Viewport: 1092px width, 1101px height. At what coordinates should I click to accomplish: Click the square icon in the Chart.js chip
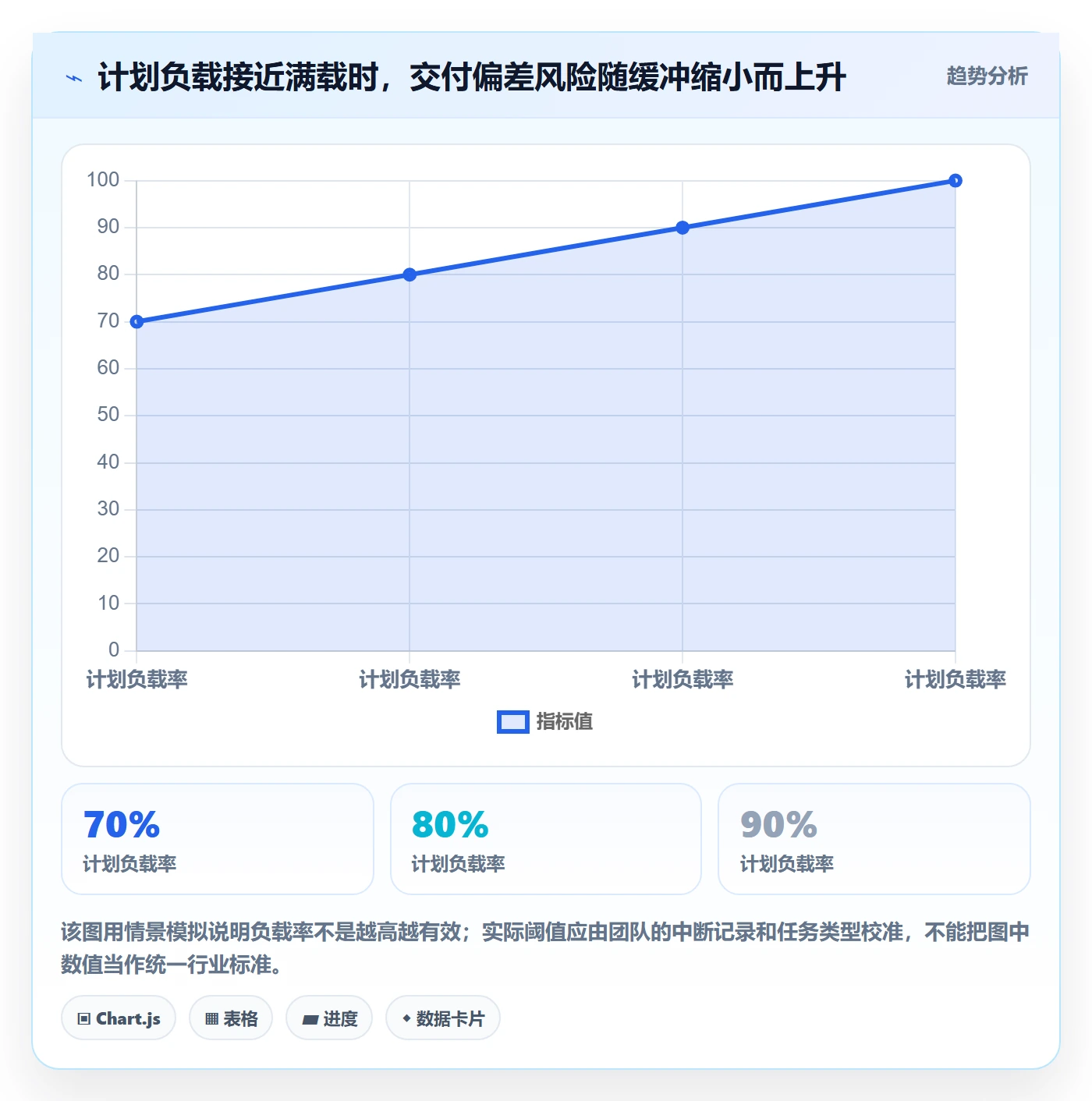pyautogui.click(x=84, y=1019)
